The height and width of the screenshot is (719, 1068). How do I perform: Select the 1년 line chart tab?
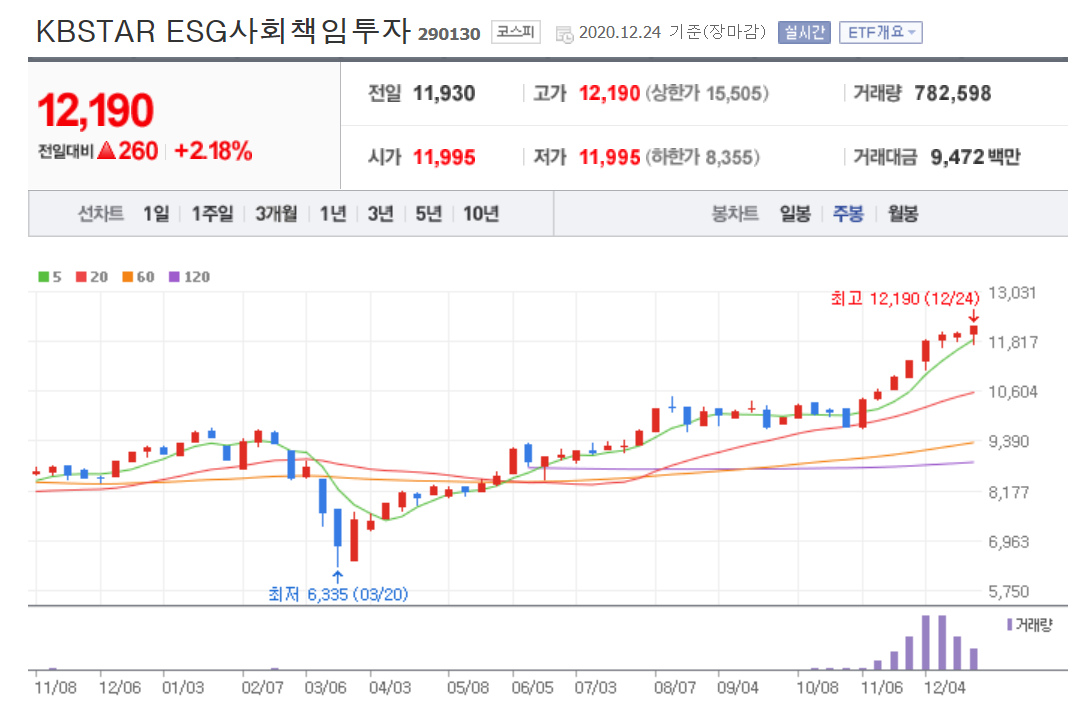coord(333,214)
